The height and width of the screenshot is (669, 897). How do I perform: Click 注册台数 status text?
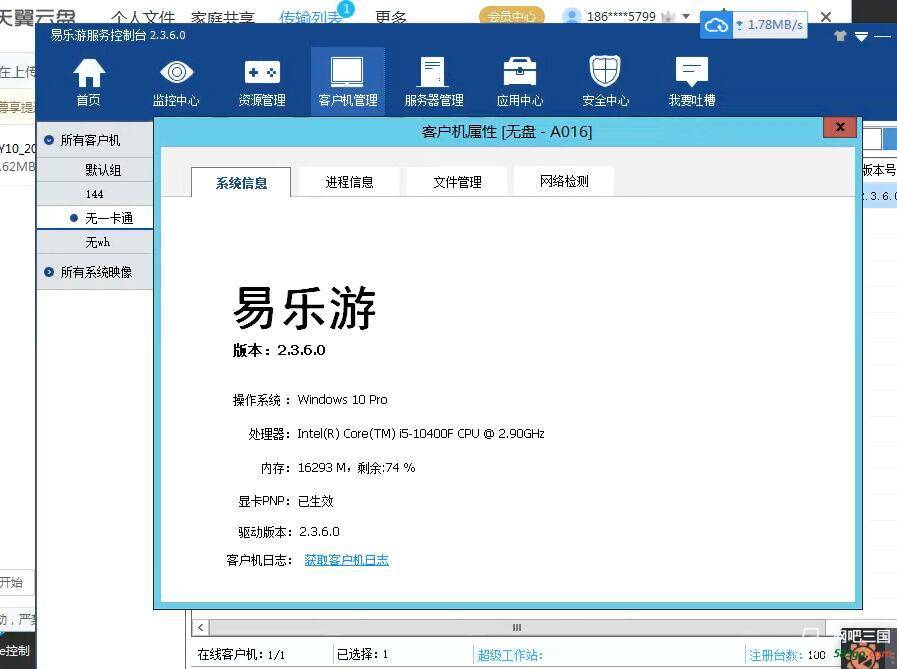pos(787,655)
